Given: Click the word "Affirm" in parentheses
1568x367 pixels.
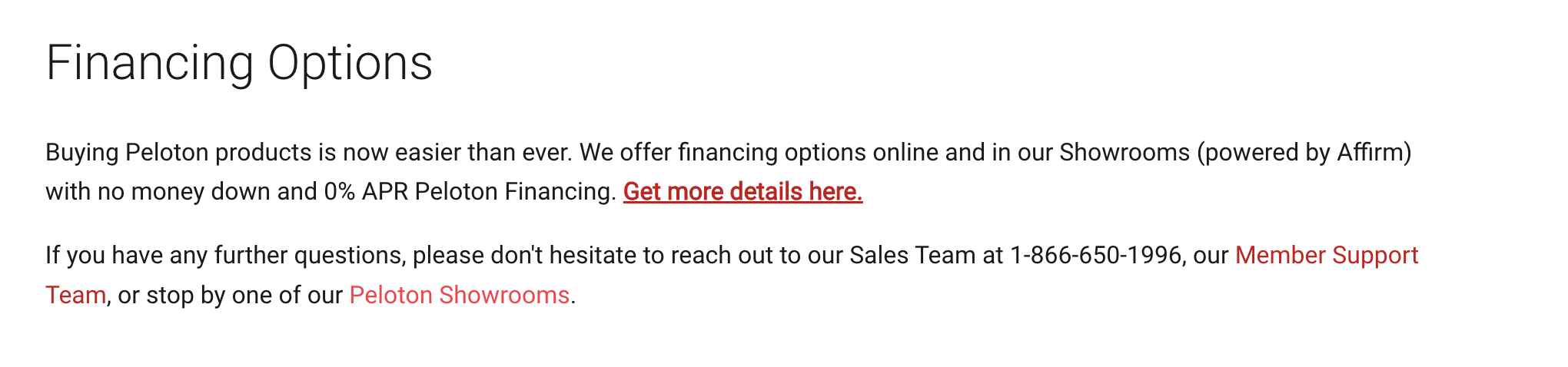Looking at the screenshot, I should 1370,152.
